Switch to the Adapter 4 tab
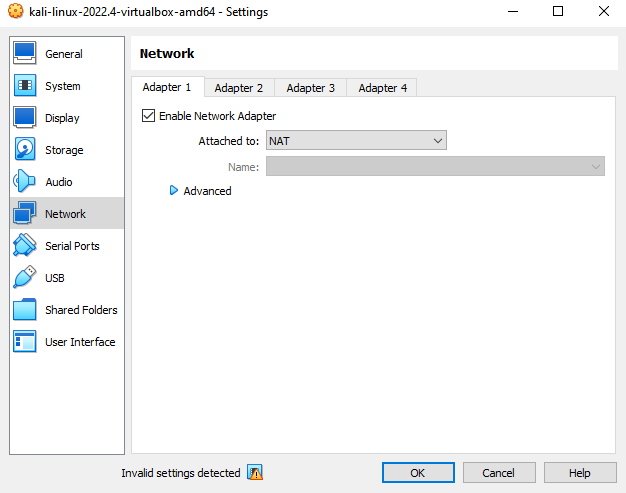This screenshot has height=493, width=626. tap(382, 88)
